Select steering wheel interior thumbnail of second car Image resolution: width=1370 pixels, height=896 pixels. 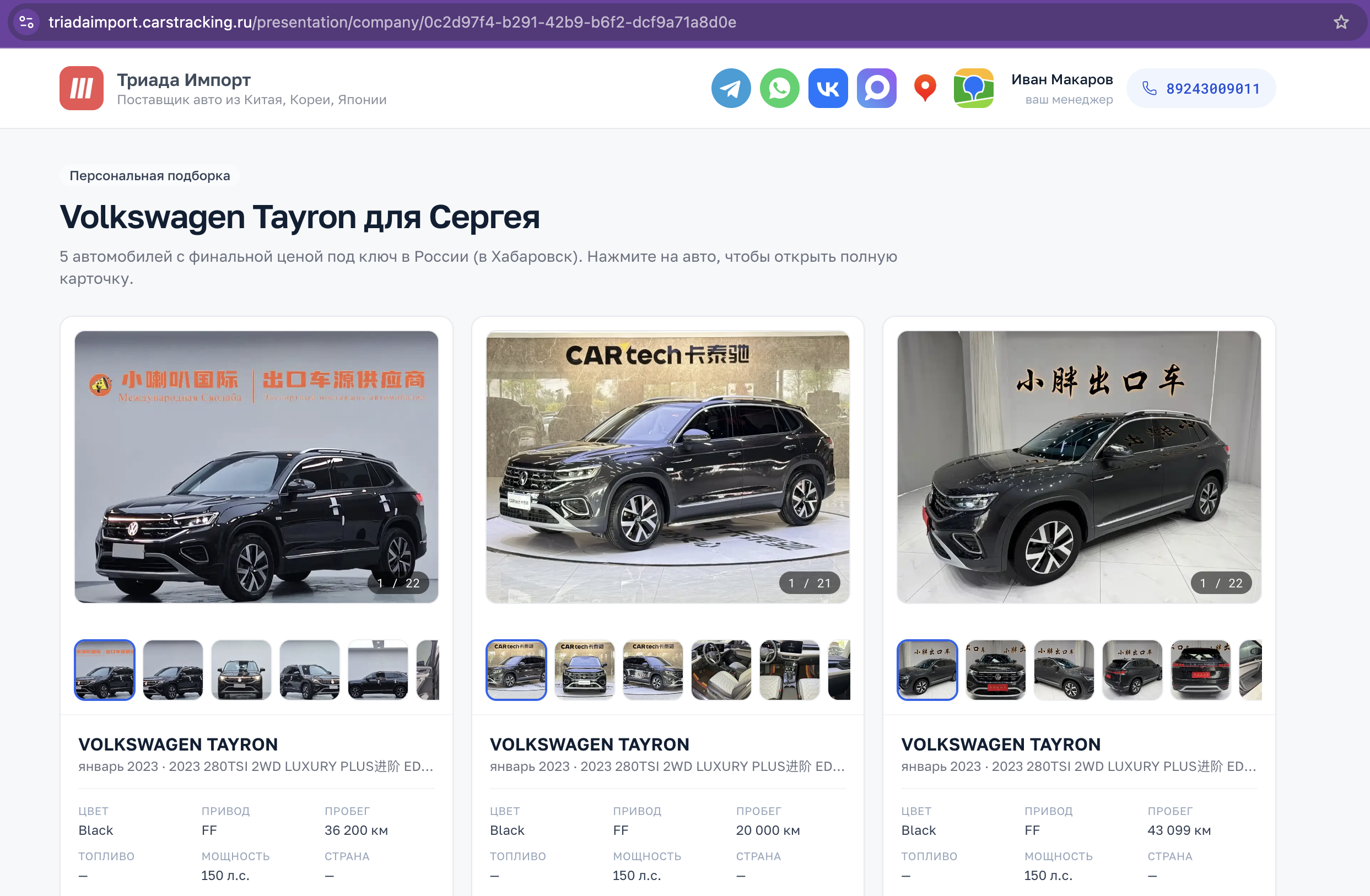pos(721,670)
